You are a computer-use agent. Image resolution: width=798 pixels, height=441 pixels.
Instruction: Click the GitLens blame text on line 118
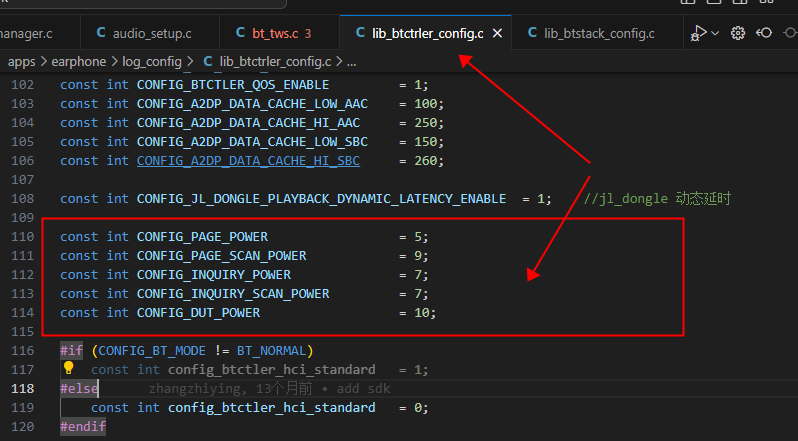[269, 389]
